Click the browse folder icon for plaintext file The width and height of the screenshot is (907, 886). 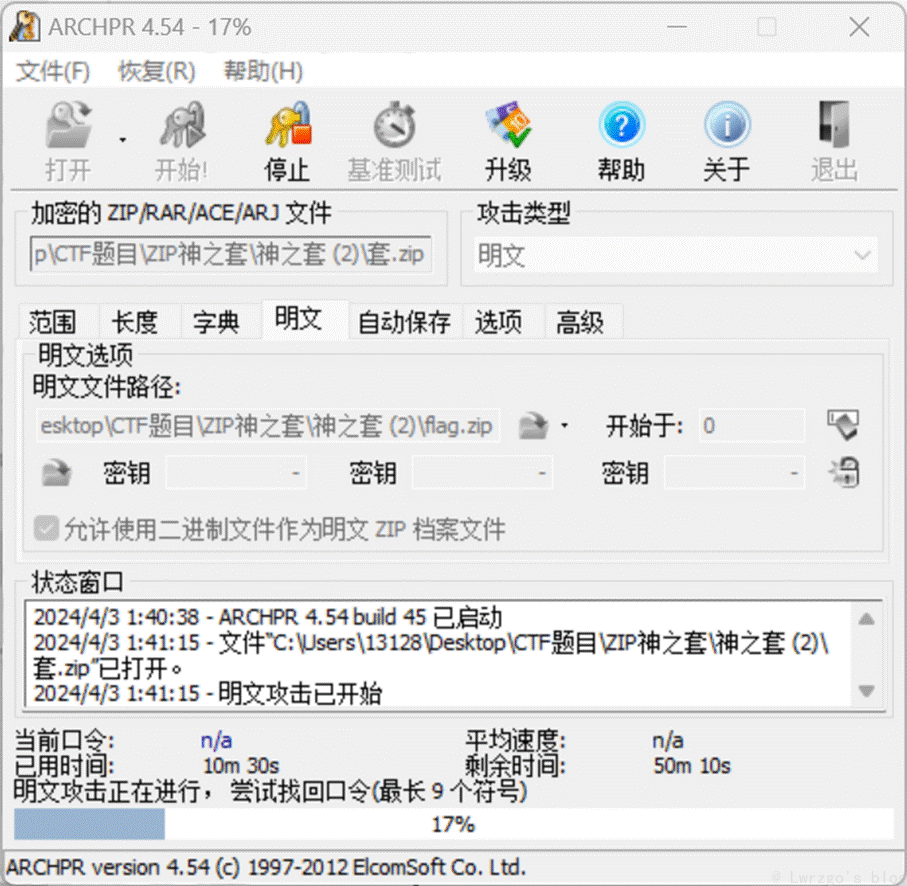coord(533,426)
